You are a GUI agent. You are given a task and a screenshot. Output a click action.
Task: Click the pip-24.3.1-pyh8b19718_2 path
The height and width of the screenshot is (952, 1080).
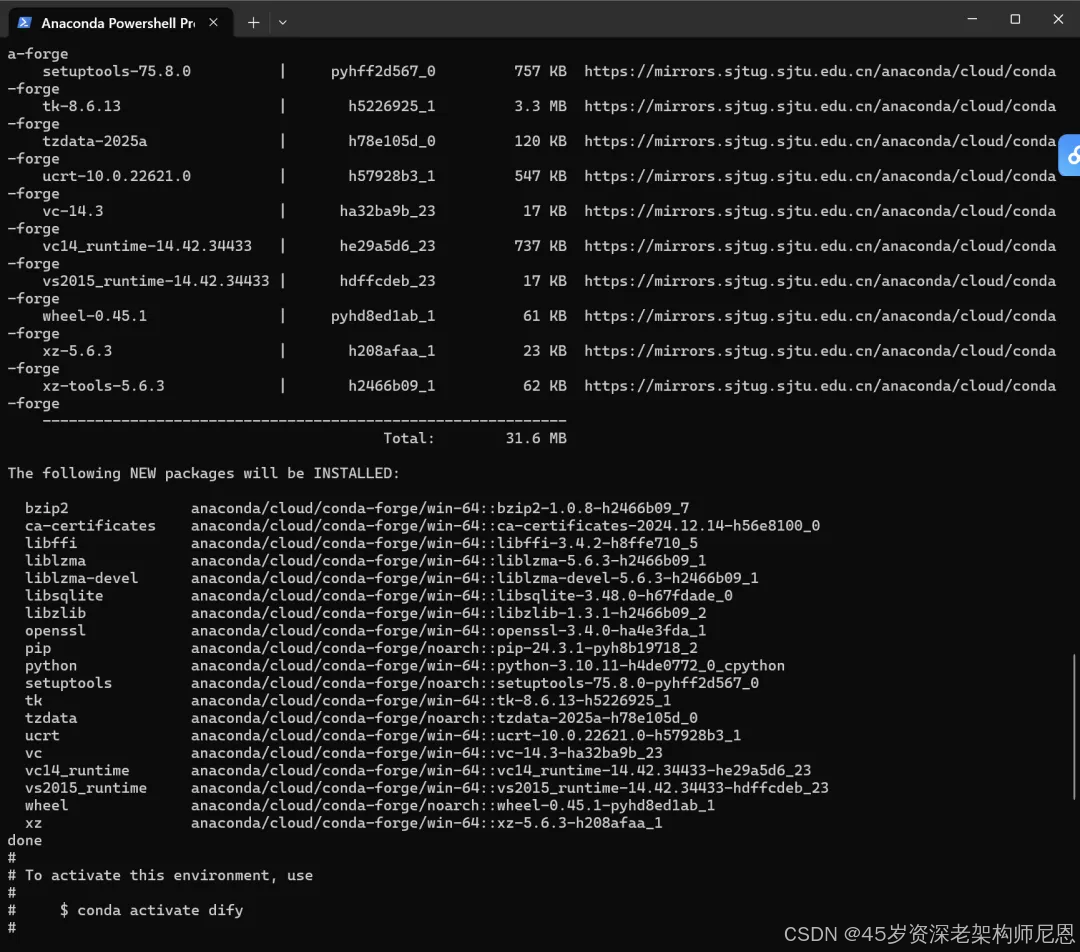pos(444,648)
